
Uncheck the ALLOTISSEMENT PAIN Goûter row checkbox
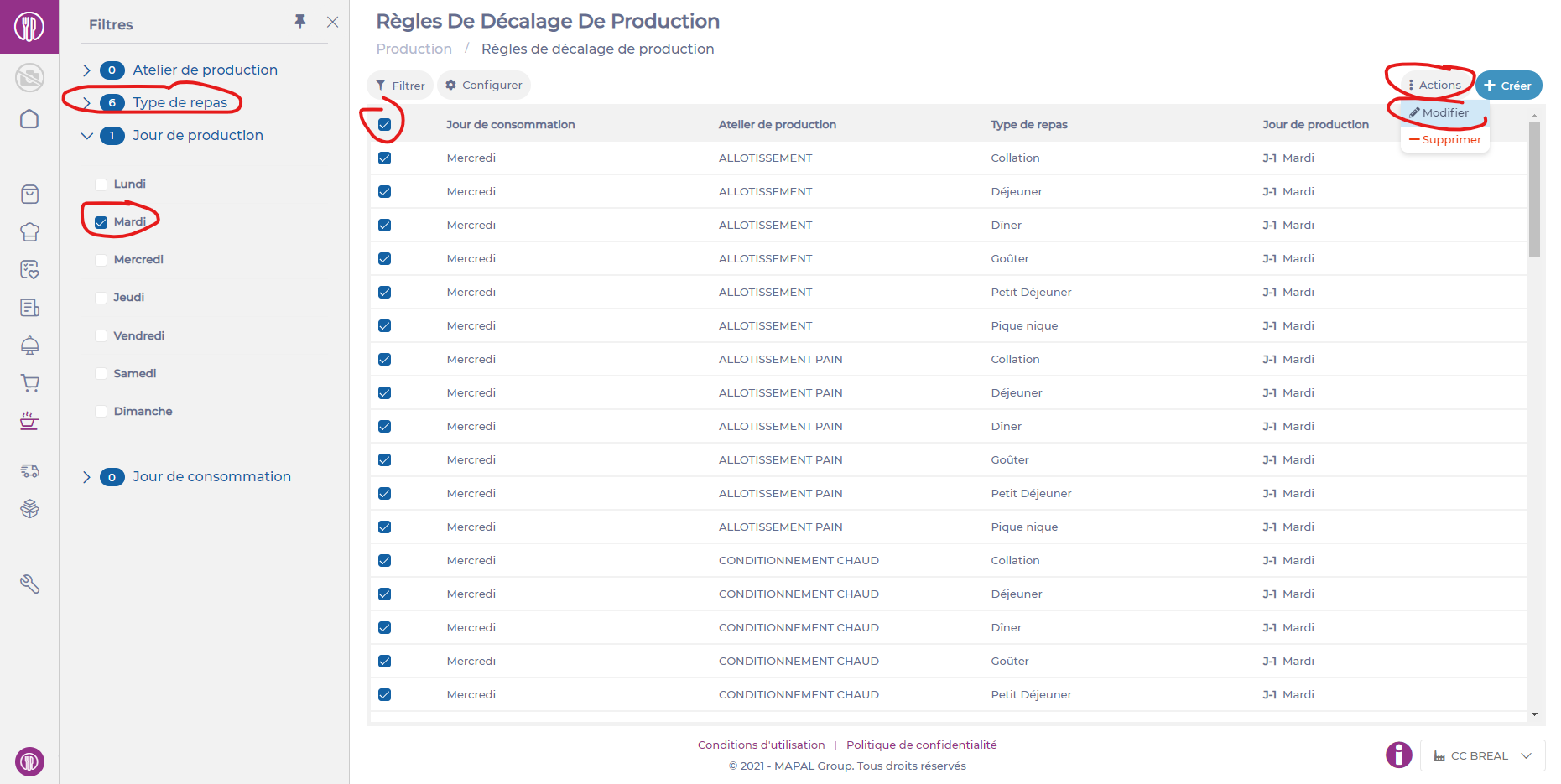coord(385,460)
